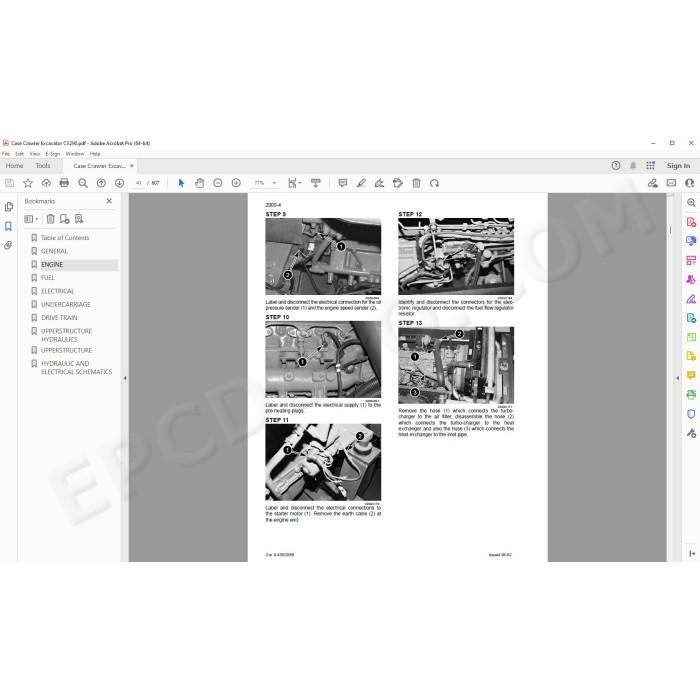This screenshot has width=700, height=700.
Task: Find current bookmark icon
Action: click(x=79, y=219)
